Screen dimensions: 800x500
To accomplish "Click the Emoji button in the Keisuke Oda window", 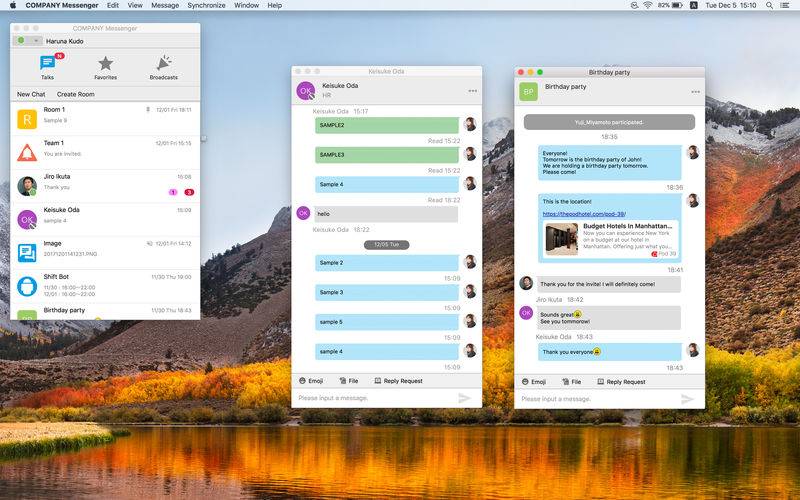I will (311, 381).
